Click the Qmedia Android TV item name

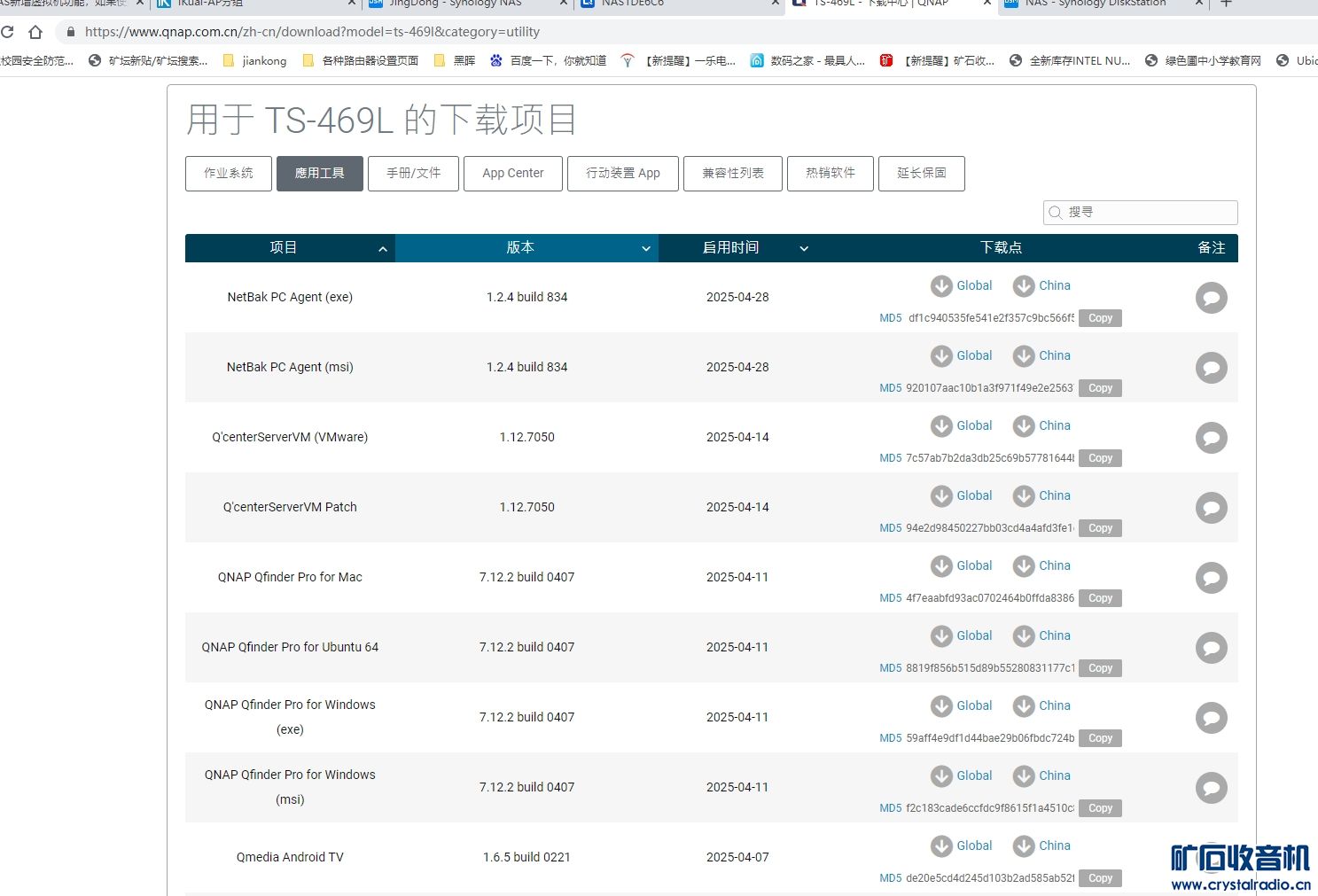pyautogui.click(x=290, y=857)
